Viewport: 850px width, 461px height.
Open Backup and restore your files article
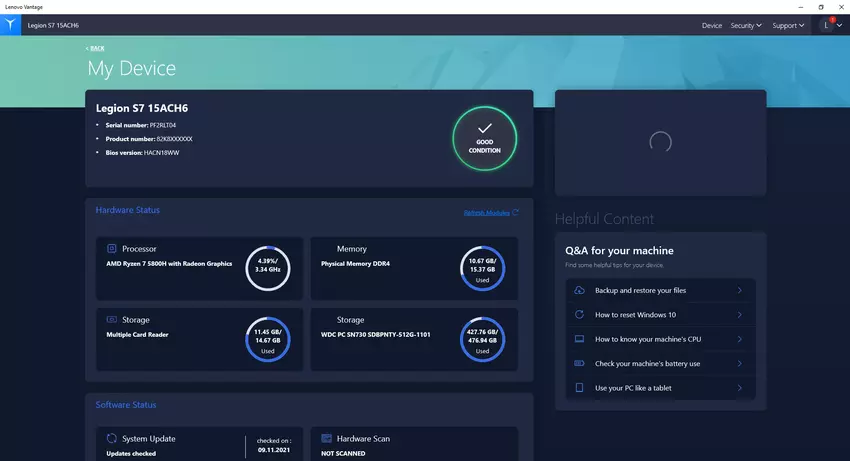(x=640, y=290)
